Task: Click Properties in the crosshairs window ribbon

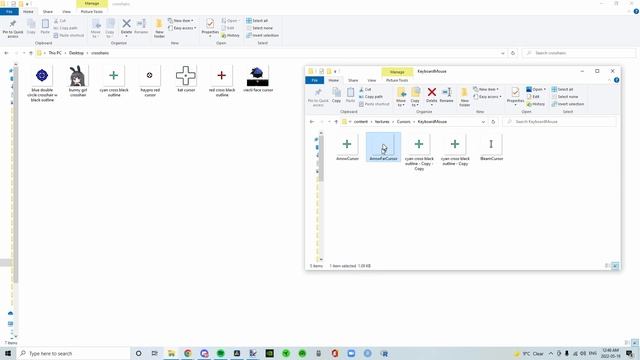Action: pos(210,28)
